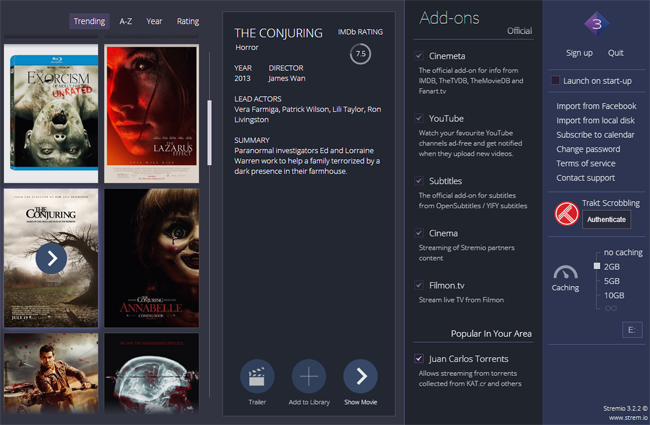
Task: Click director name James Wan
Action: 286,78
